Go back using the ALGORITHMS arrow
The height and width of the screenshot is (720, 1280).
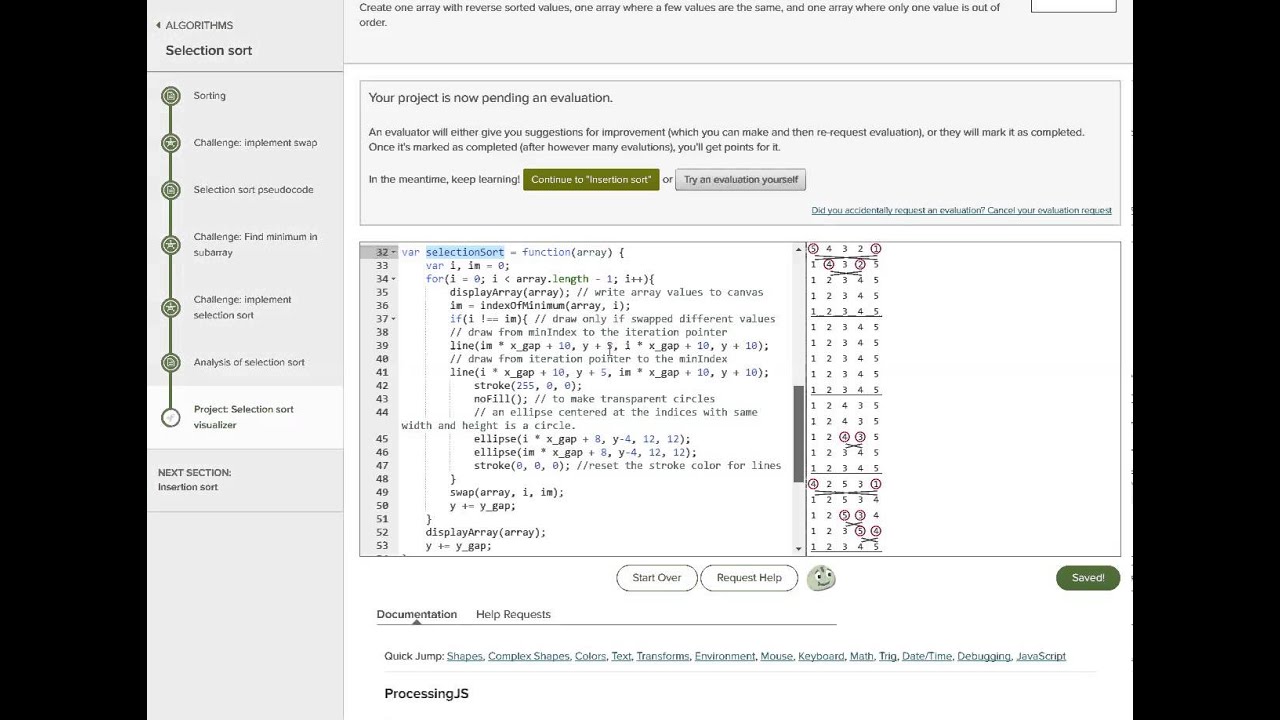158,25
